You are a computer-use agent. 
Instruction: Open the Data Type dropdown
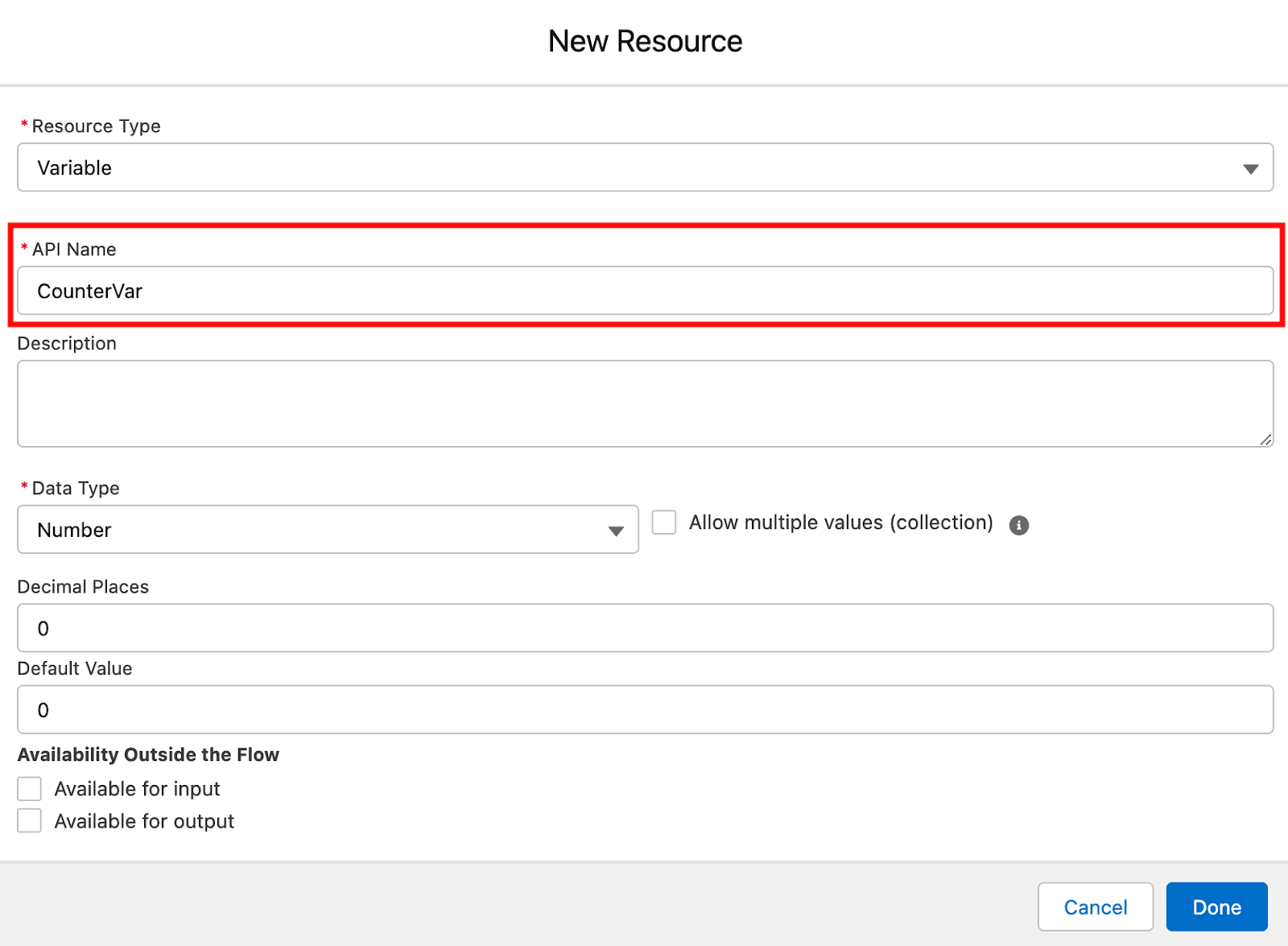click(322, 529)
